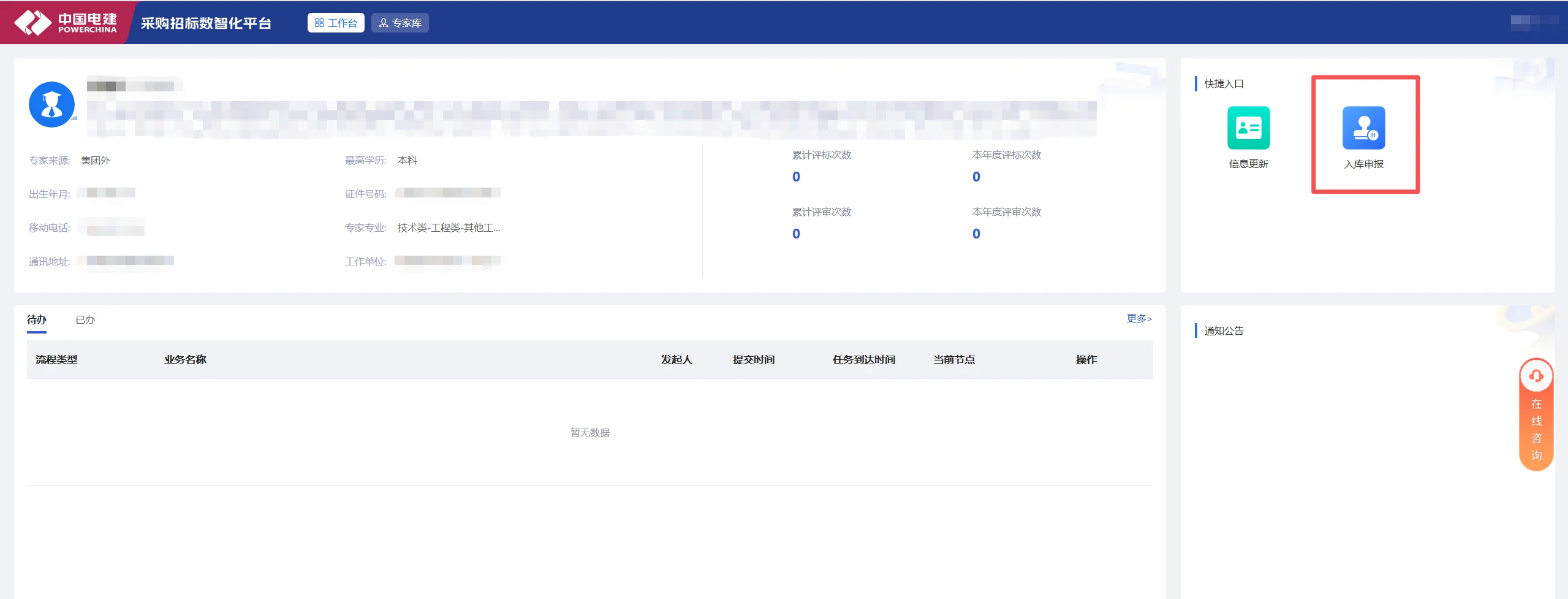The image size is (1568, 599).
Task: Click the PowerChina logo
Action: click(66, 23)
